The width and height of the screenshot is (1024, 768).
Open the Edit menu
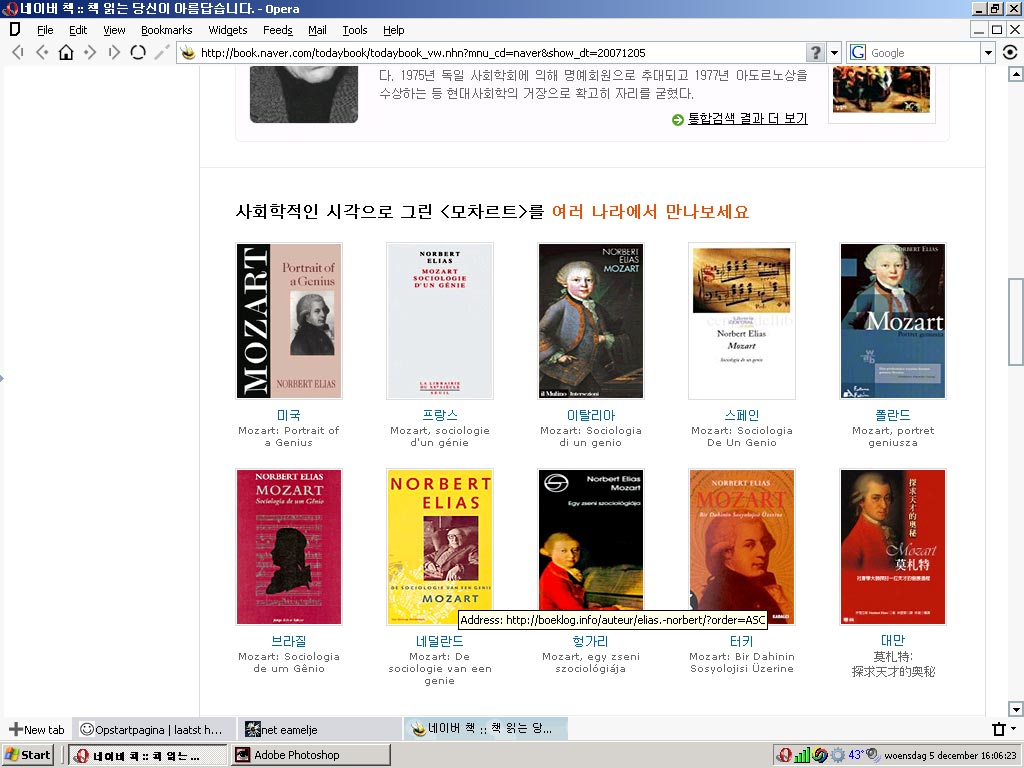(78, 30)
